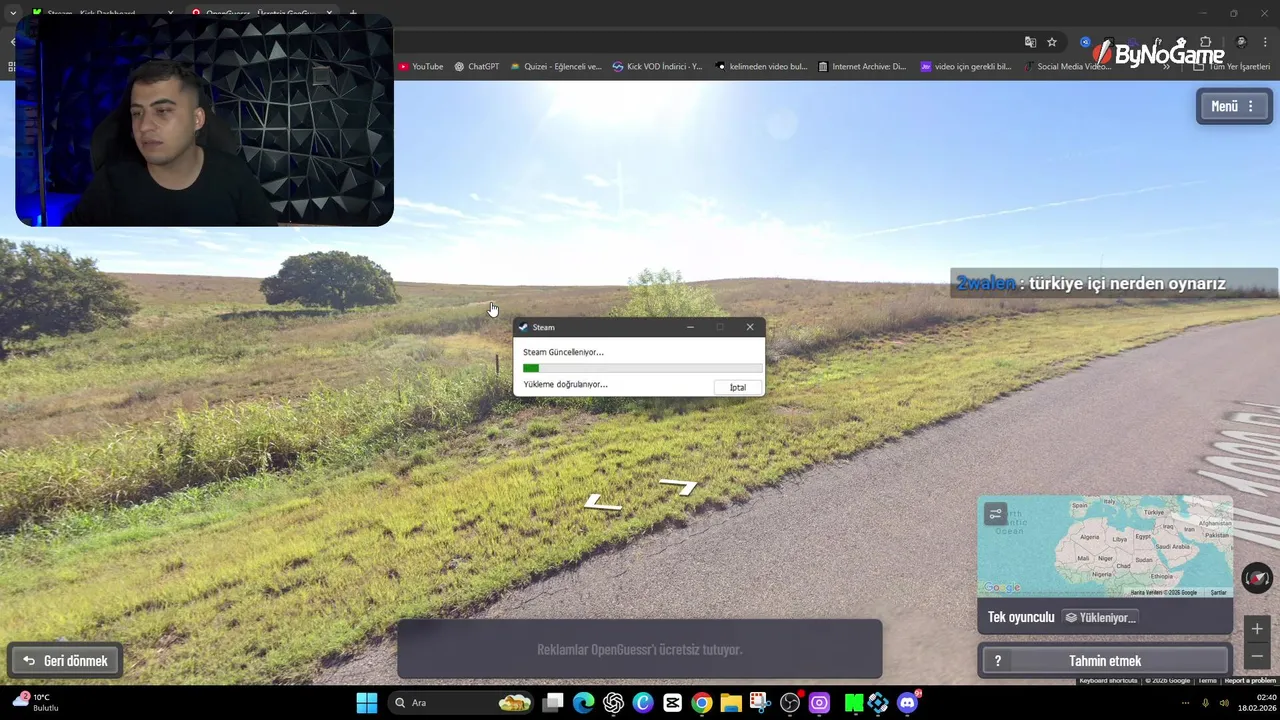Click the Terms link on street view

(x=1208, y=681)
